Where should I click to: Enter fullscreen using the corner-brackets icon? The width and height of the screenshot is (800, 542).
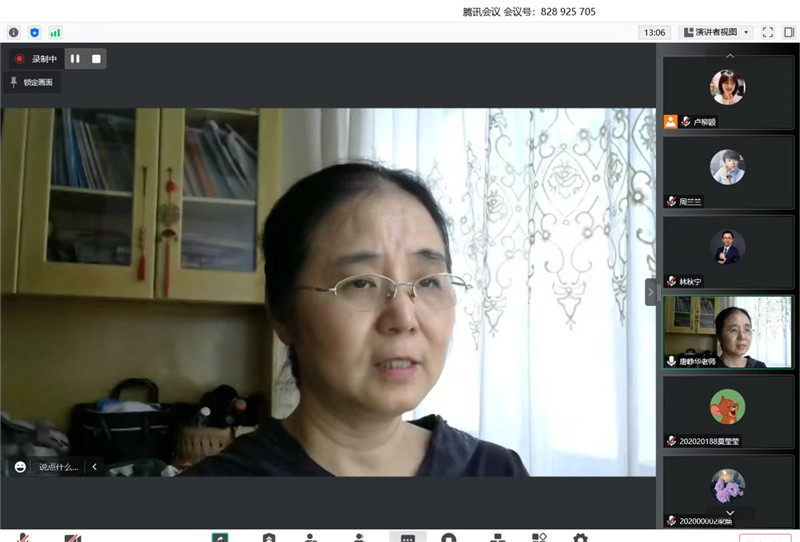[768, 32]
